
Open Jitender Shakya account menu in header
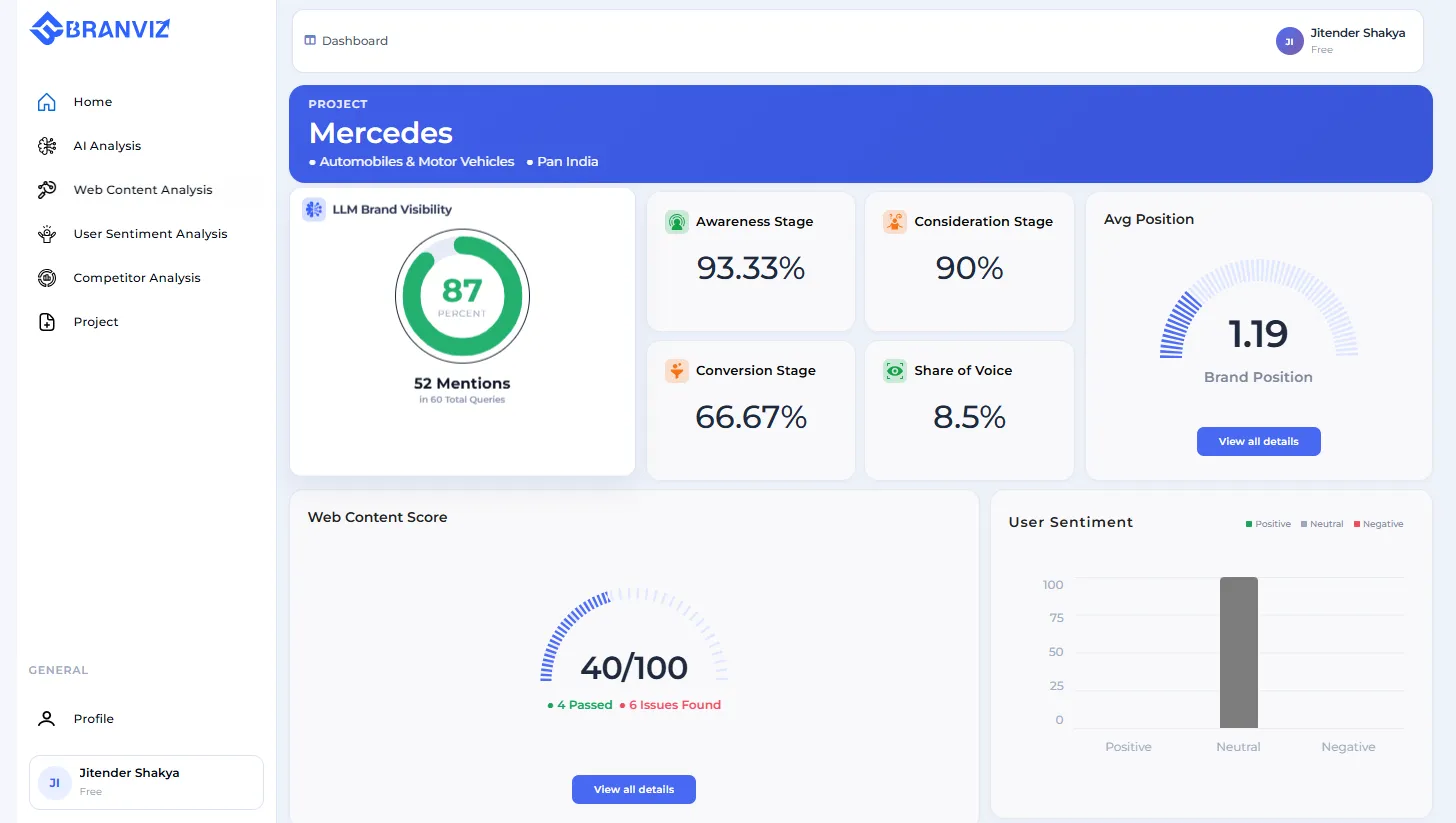pyautogui.click(x=1341, y=41)
